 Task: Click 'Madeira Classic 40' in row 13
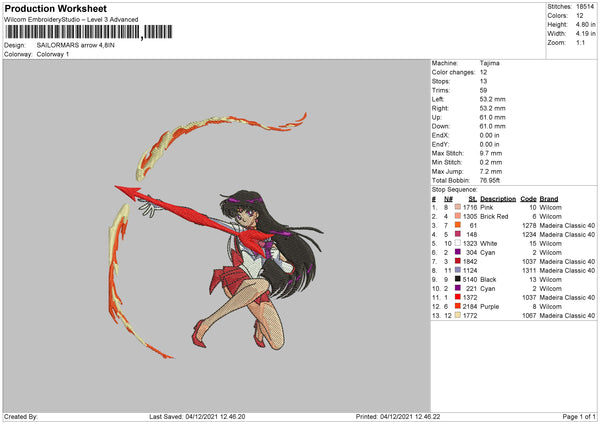[x=567, y=315]
